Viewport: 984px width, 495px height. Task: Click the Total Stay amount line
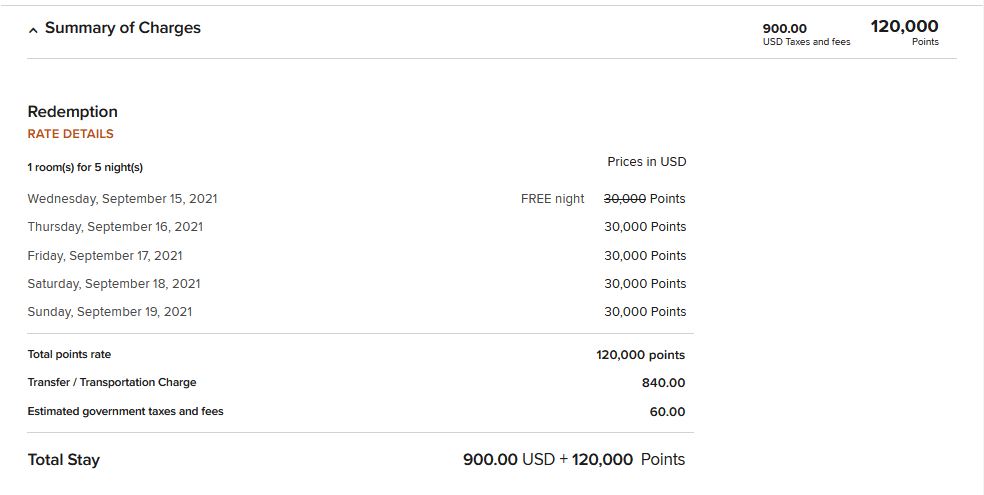(x=574, y=460)
